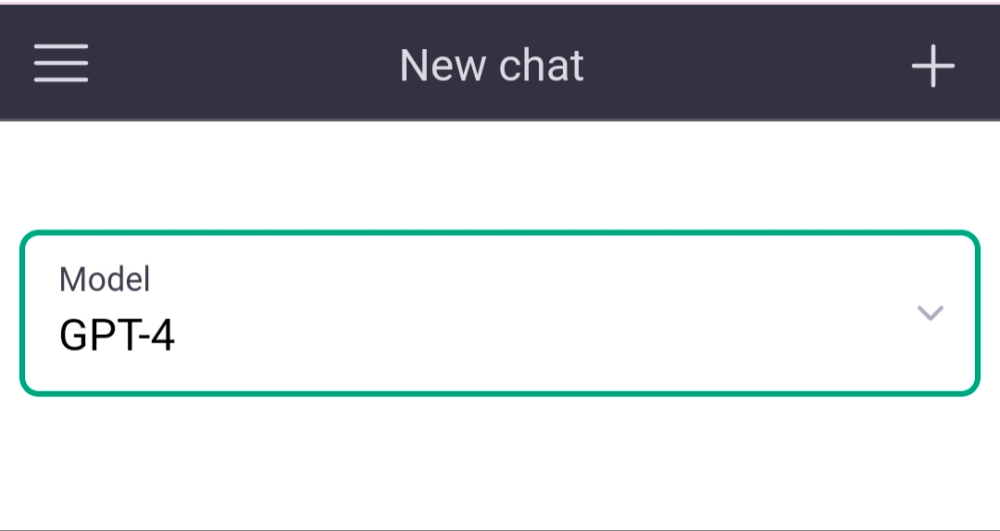Screen dimensions: 1000x531
Task: Open the Model selector box
Action: click(x=499, y=313)
